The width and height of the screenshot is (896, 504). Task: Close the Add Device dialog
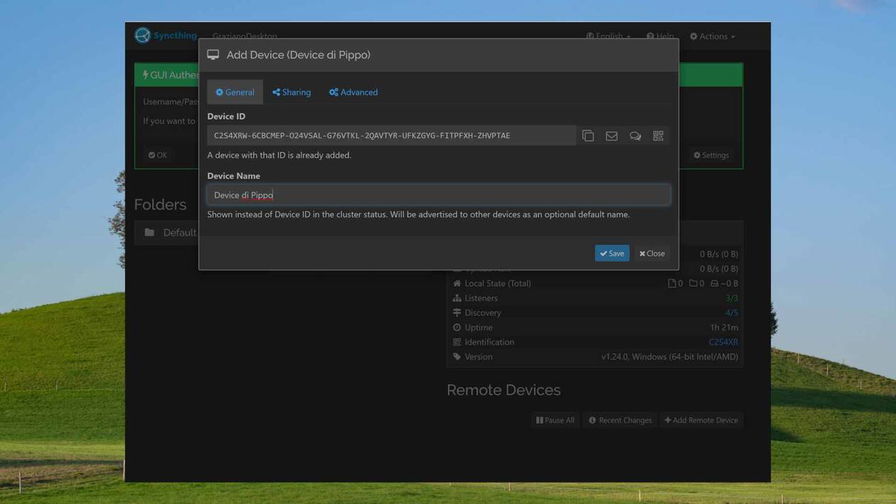pyautogui.click(x=652, y=253)
